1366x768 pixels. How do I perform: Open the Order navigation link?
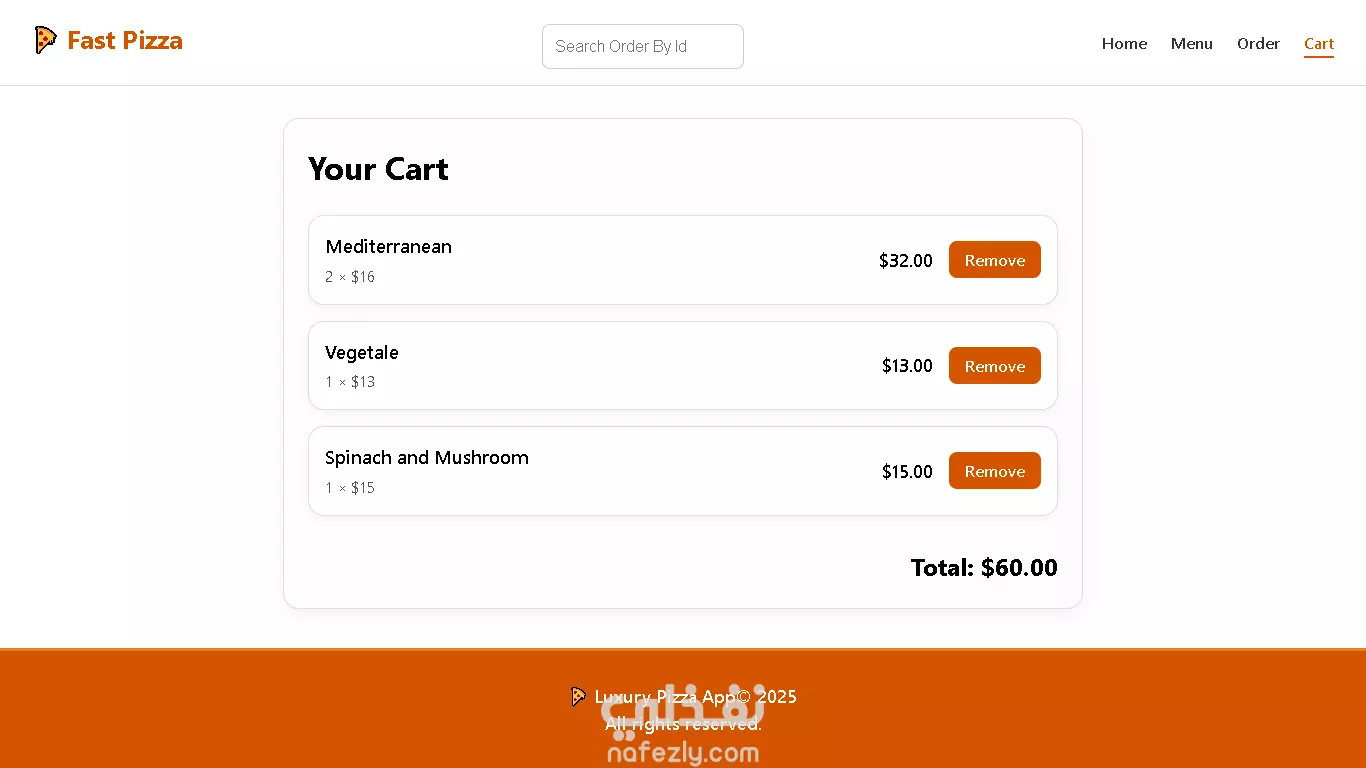(x=1258, y=43)
